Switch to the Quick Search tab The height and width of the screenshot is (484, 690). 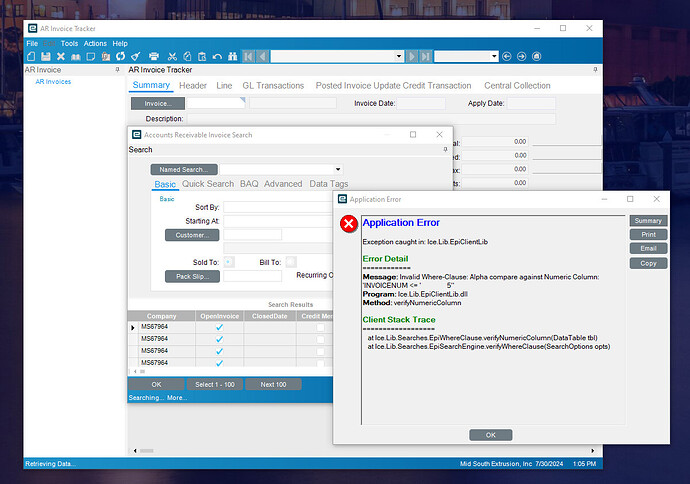tap(207, 184)
